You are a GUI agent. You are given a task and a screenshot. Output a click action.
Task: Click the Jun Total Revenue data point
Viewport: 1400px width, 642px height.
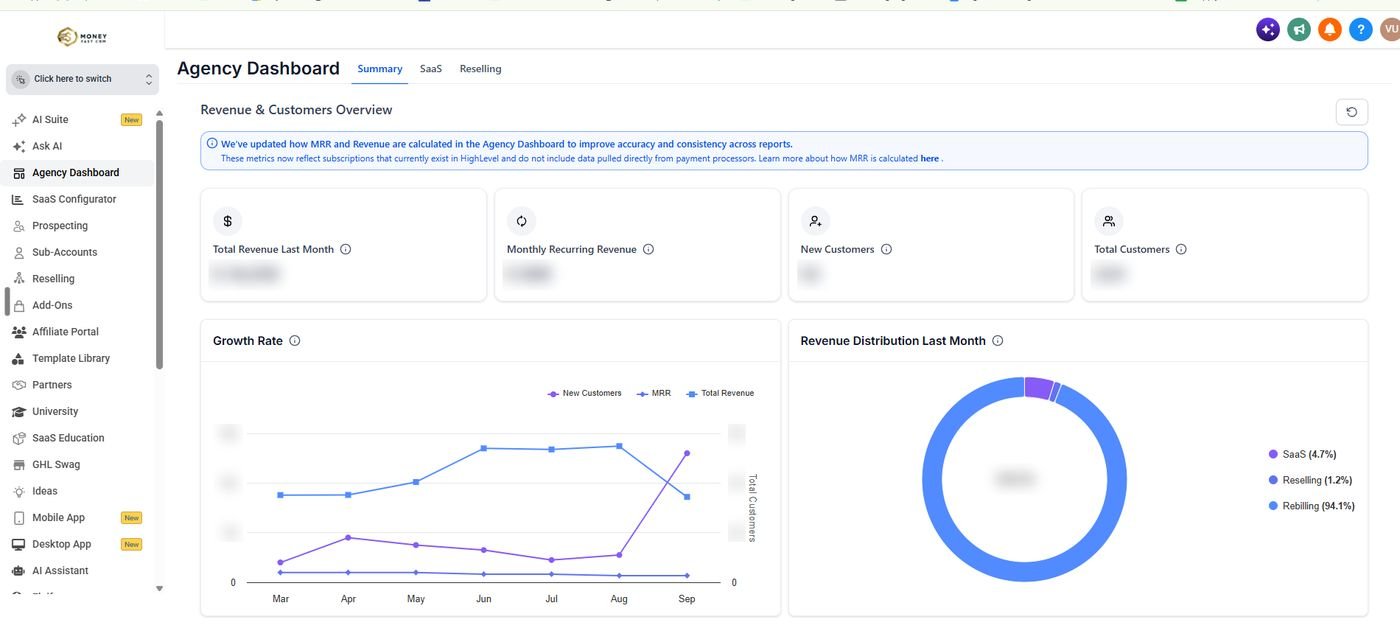484,448
